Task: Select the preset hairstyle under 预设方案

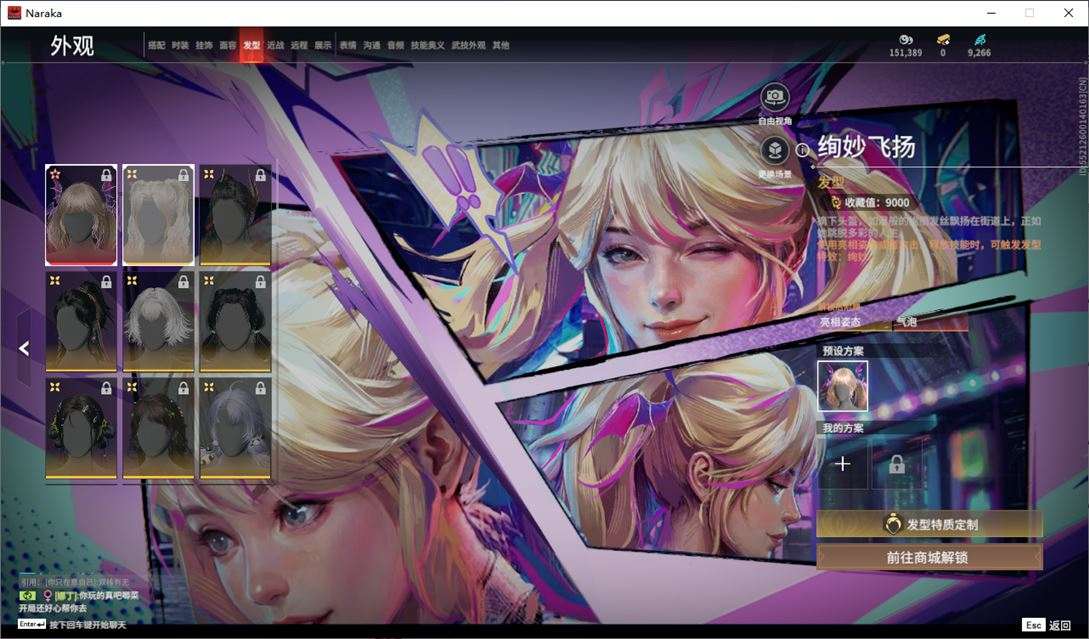Action: coord(842,385)
